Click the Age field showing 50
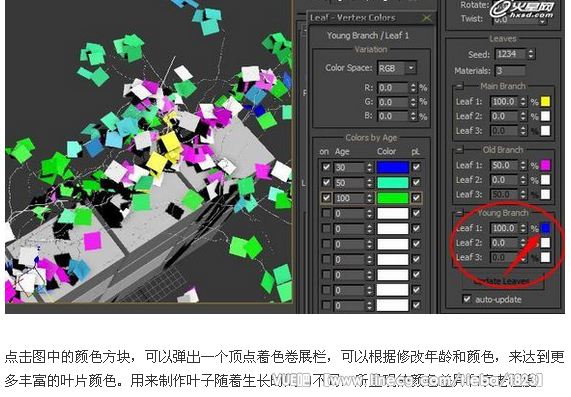571x397 pixels. [x=349, y=182]
